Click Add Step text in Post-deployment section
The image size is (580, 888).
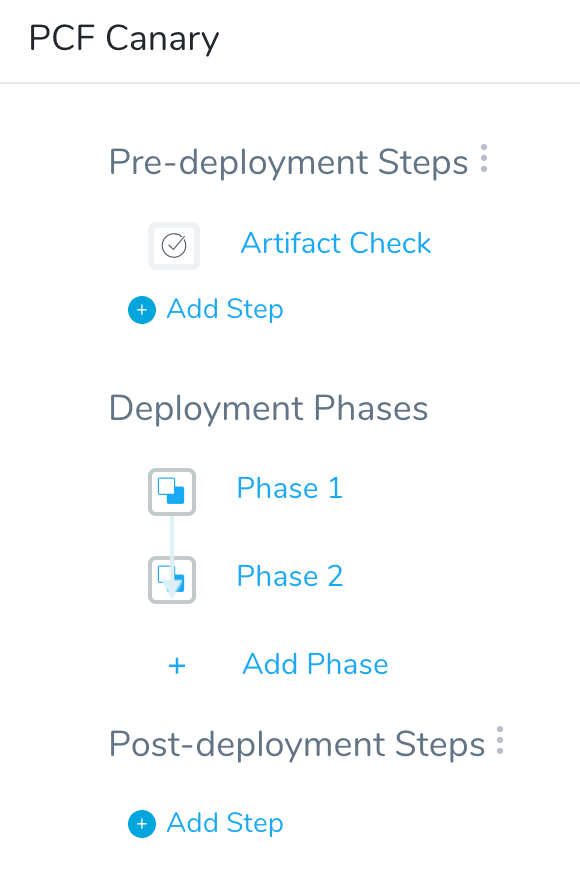[225, 823]
